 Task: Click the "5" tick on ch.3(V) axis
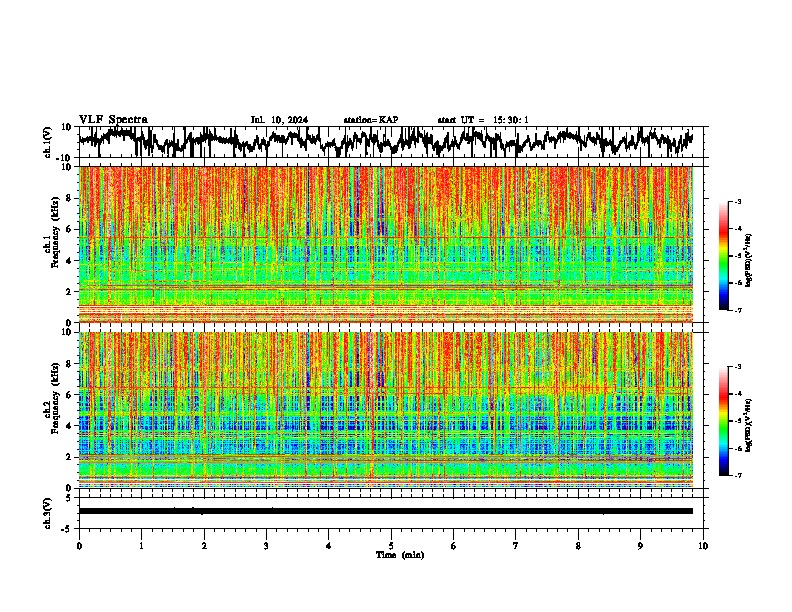[69, 498]
